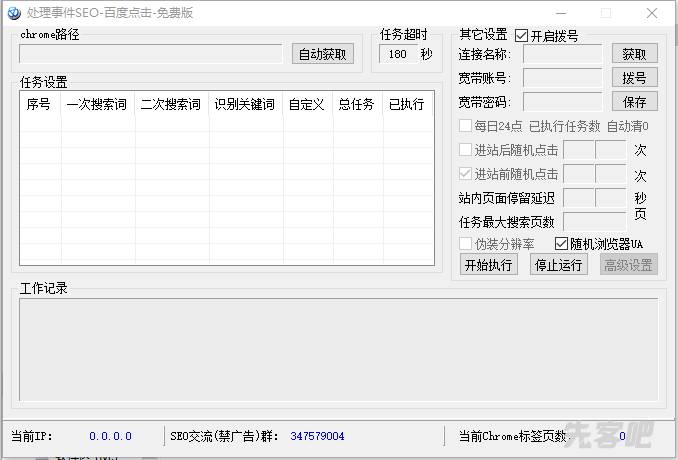Click the chrome路径 input field
Screen dimensions: 678x460
[x=151, y=54]
